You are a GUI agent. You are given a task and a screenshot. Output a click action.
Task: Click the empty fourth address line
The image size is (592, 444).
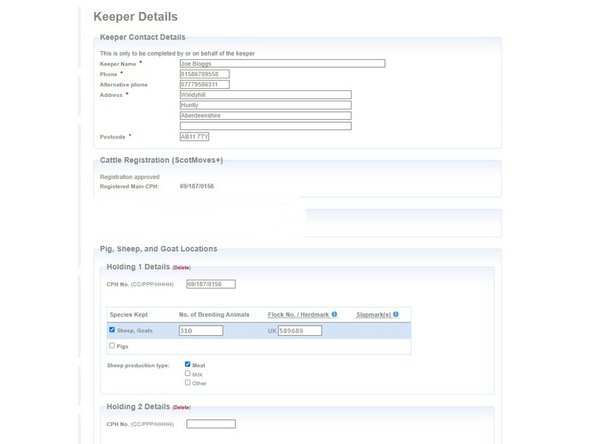pyautogui.click(x=265, y=126)
